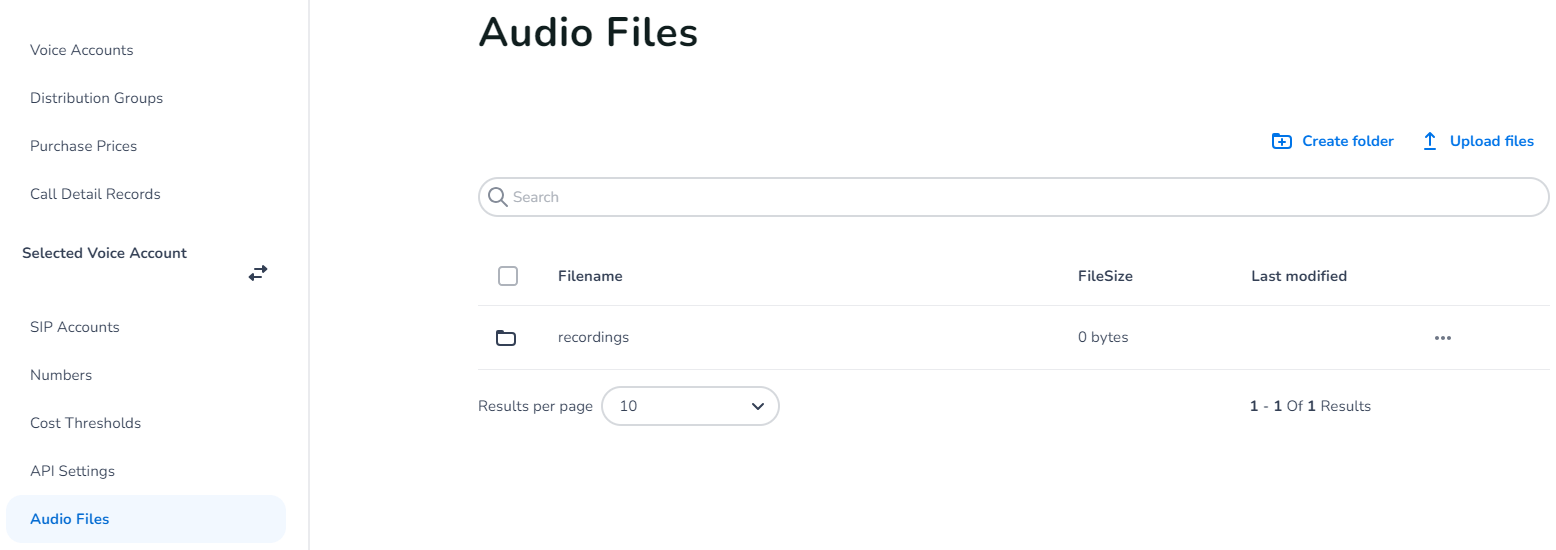Open the recordings folder by name
1556x550 pixels.
pos(593,337)
